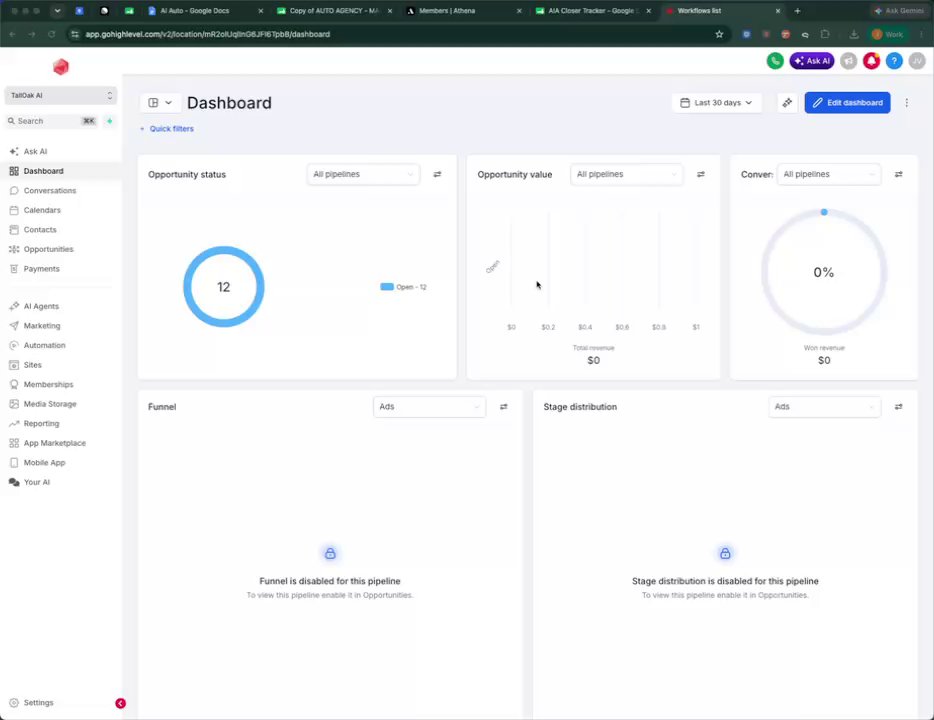
Task: Click the Stage distribution widget swap icon
Action: click(x=898, y=407)
